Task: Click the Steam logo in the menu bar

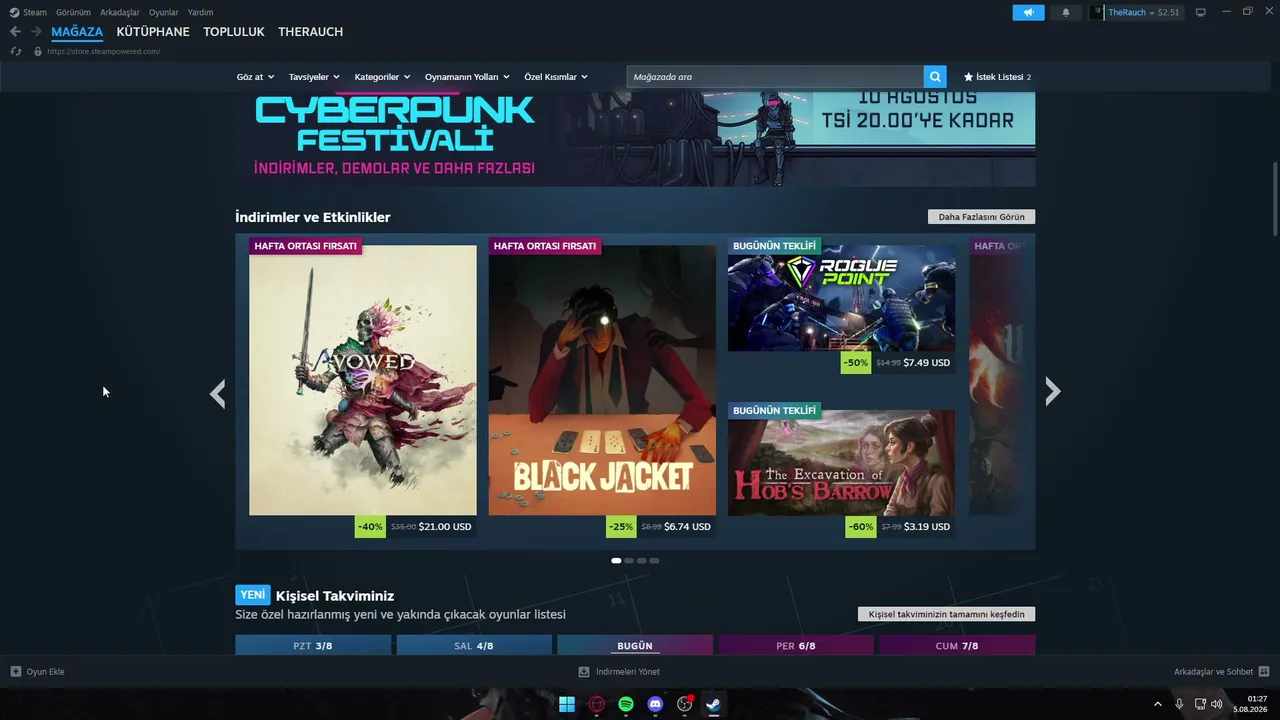Action: (x=14, y=12)
